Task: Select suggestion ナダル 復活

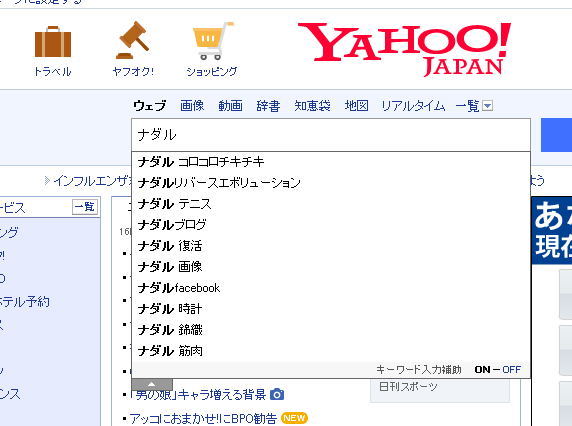Action: (331, 246)
